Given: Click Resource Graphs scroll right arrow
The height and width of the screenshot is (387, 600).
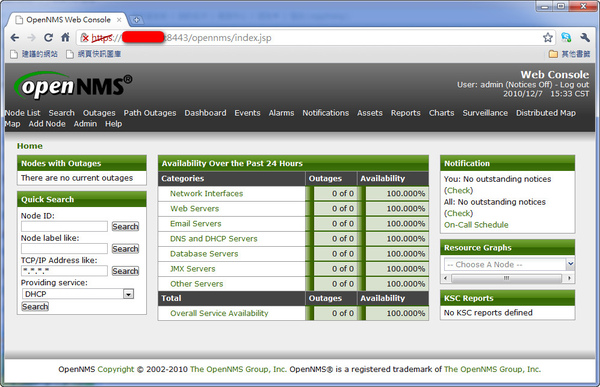Looking at the screenshot, I should [x=569, y=278].
